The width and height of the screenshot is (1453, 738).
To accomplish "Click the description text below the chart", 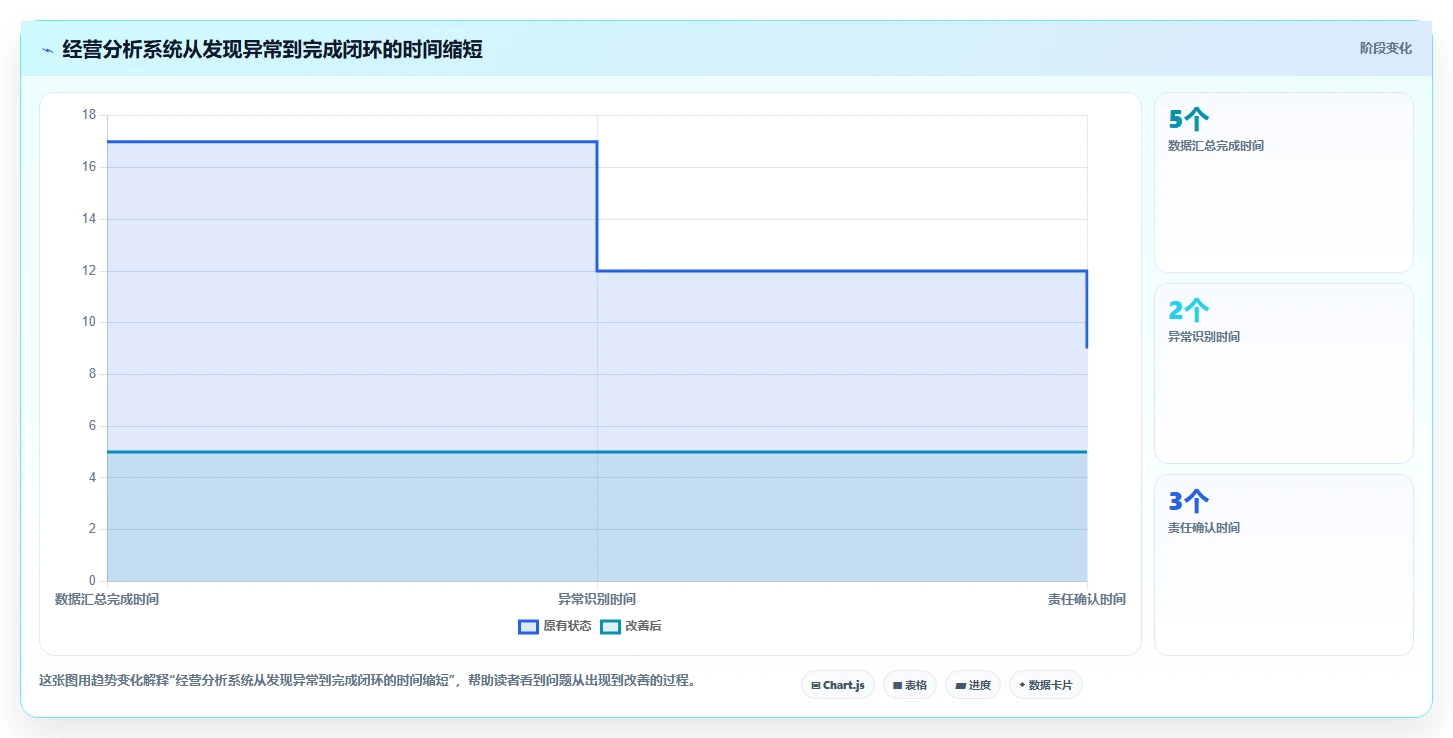I will (x=367, y=681).
